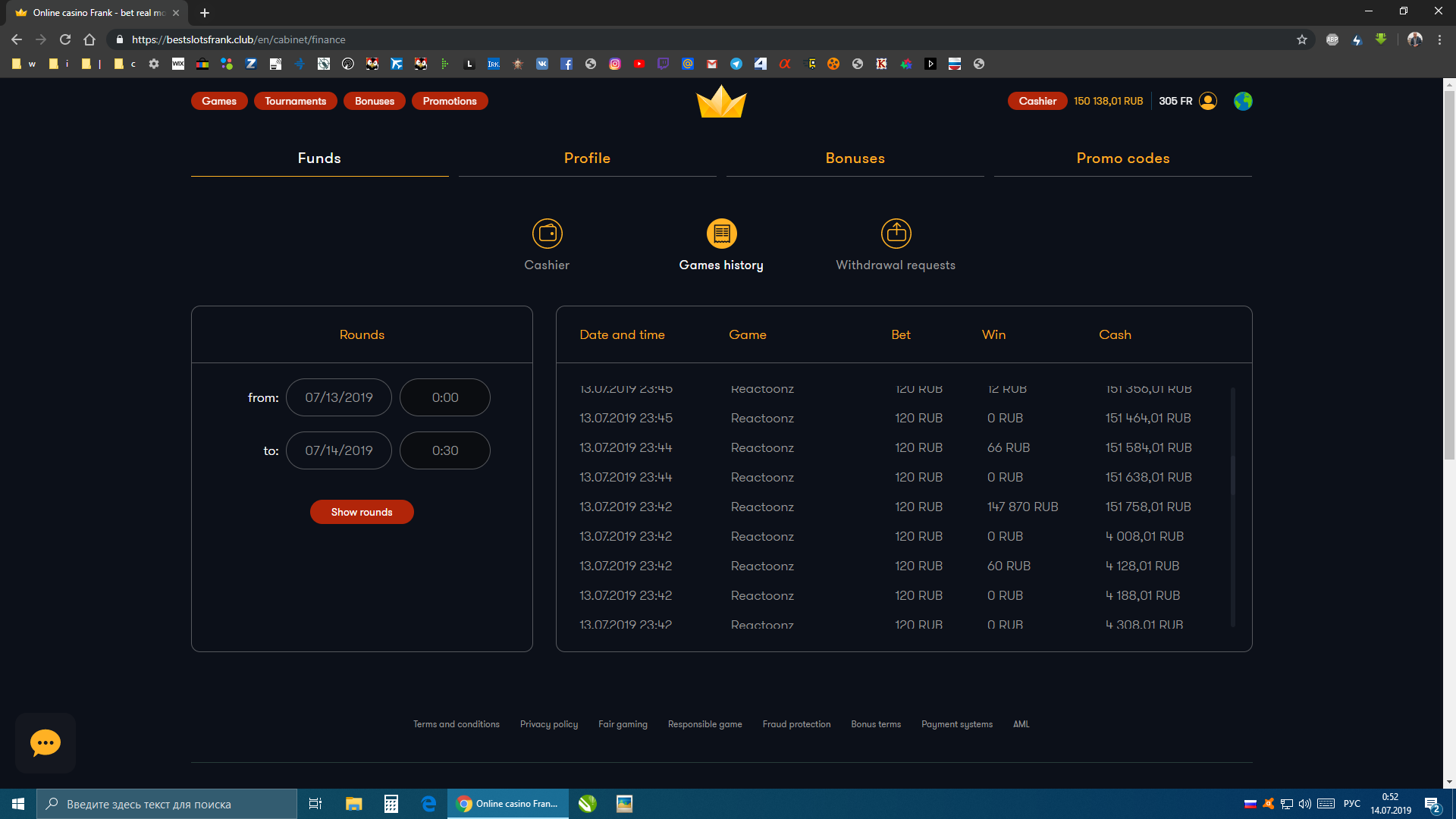Open the Tournaments menu button
The width and height of the screenshot is (1456, 819).
coord(295,101)
